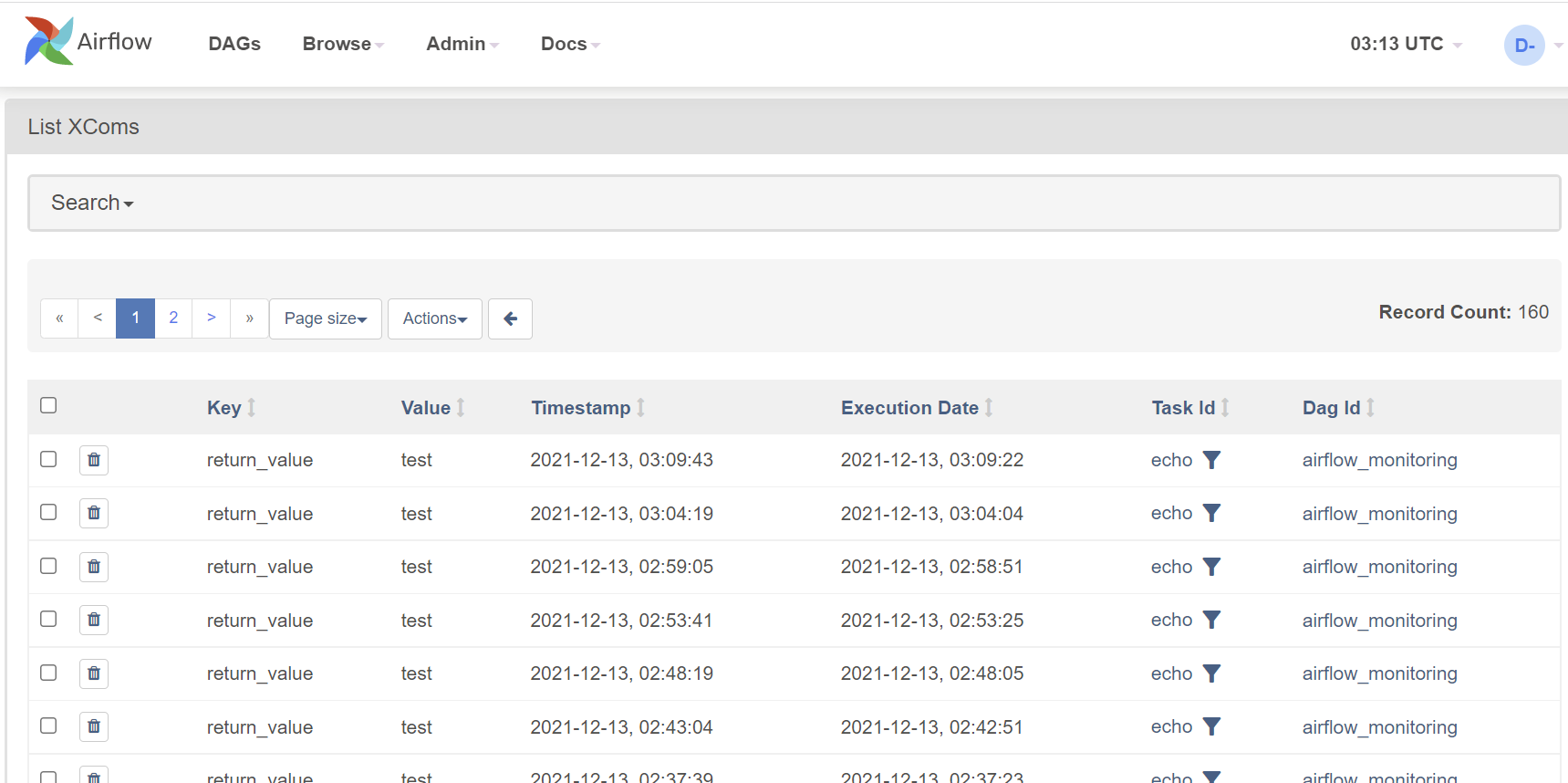Go to the DAGs page
The height and width of the screenshot is (783, 1568).
click(x=234, y=44)
